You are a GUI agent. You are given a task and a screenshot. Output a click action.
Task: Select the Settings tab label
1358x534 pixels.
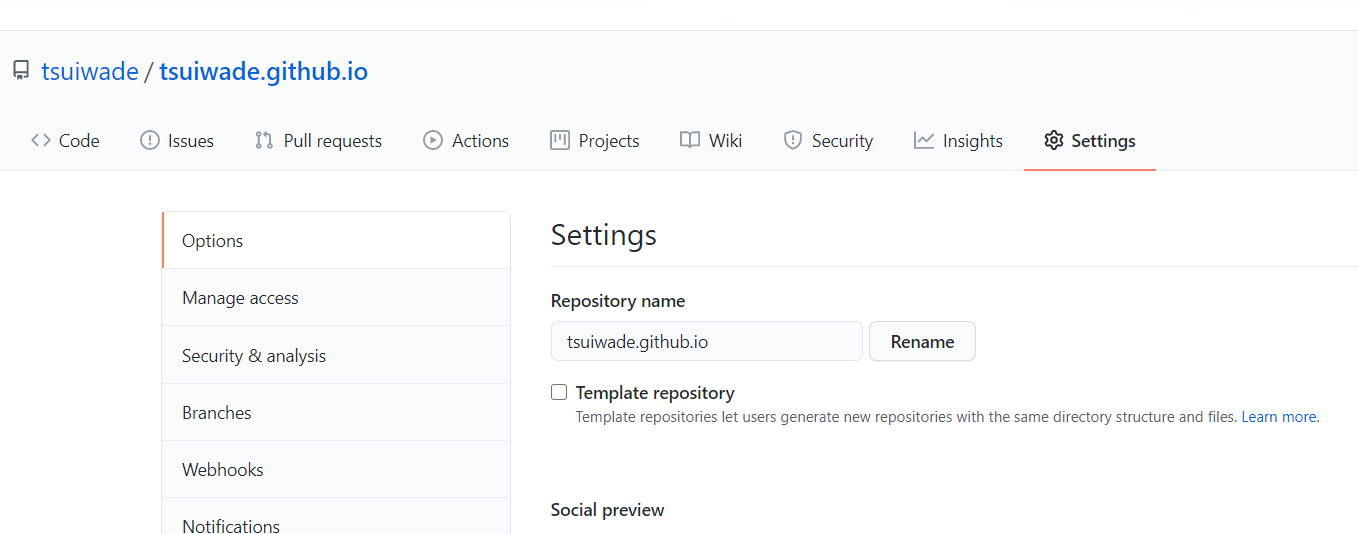1103,141
